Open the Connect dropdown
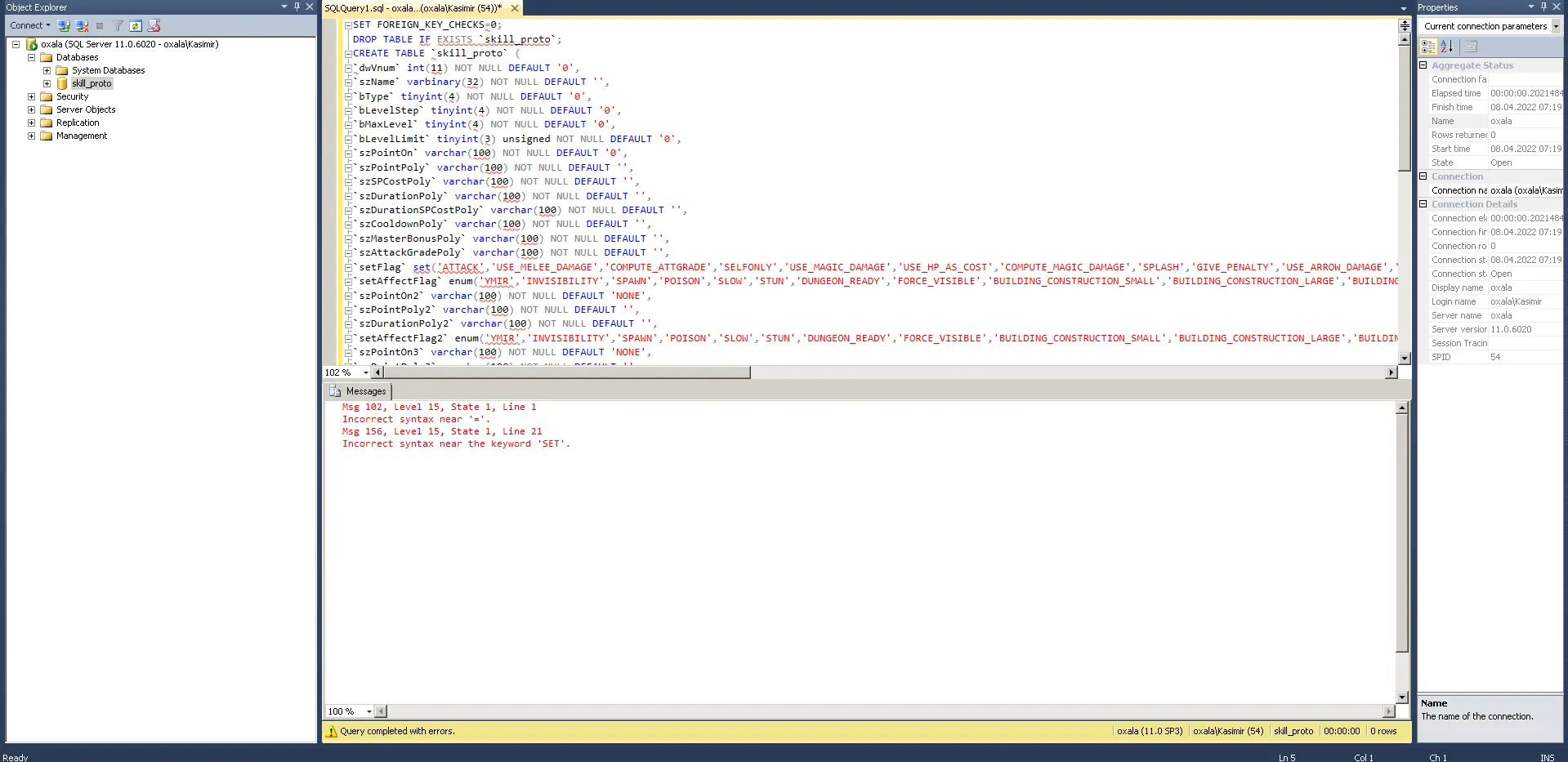 [x=30, y=25]
